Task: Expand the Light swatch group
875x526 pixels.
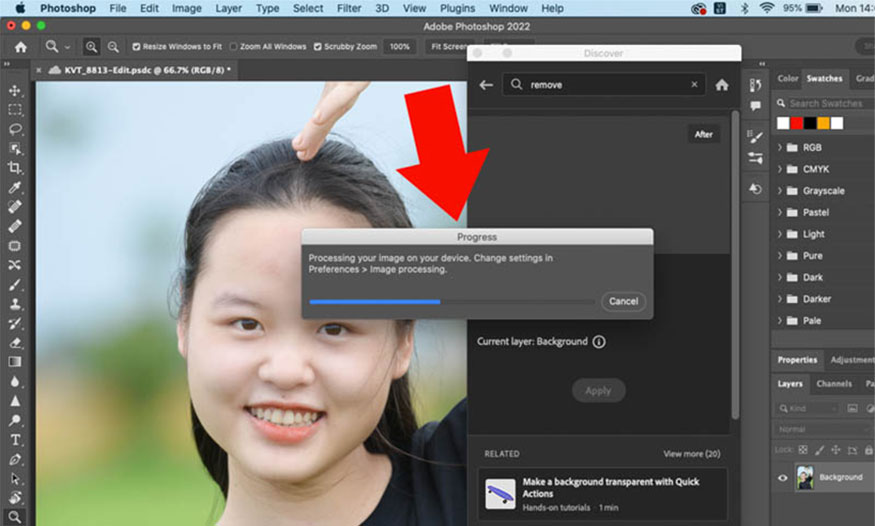Action: point(780,234)
